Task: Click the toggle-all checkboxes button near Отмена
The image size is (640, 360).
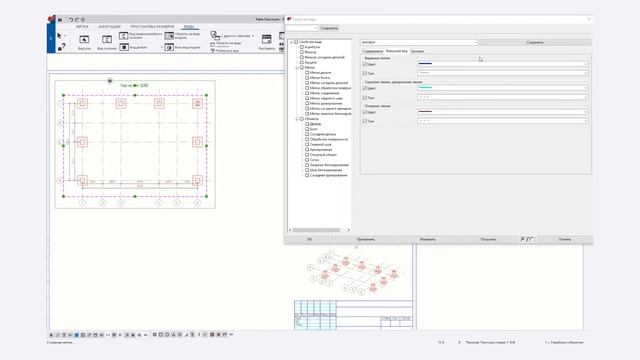Action: click(x=527, y=239)
